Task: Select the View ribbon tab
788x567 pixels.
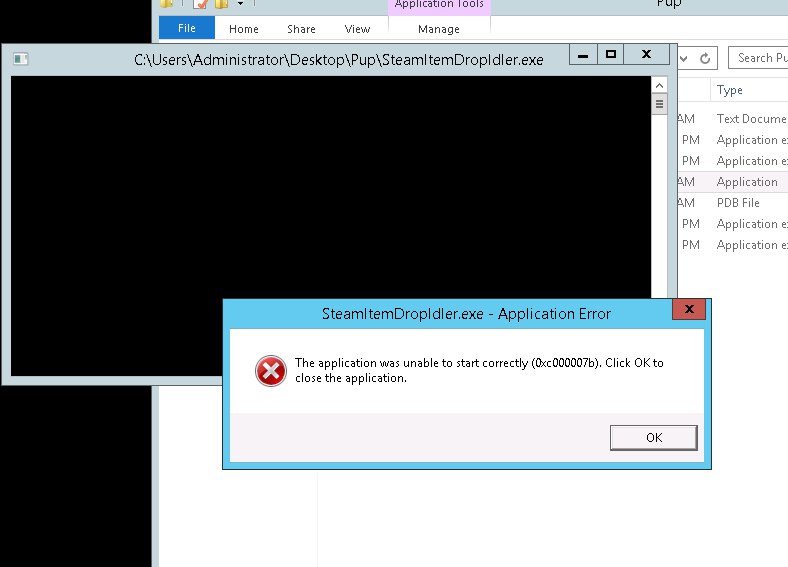Action: 357,29
